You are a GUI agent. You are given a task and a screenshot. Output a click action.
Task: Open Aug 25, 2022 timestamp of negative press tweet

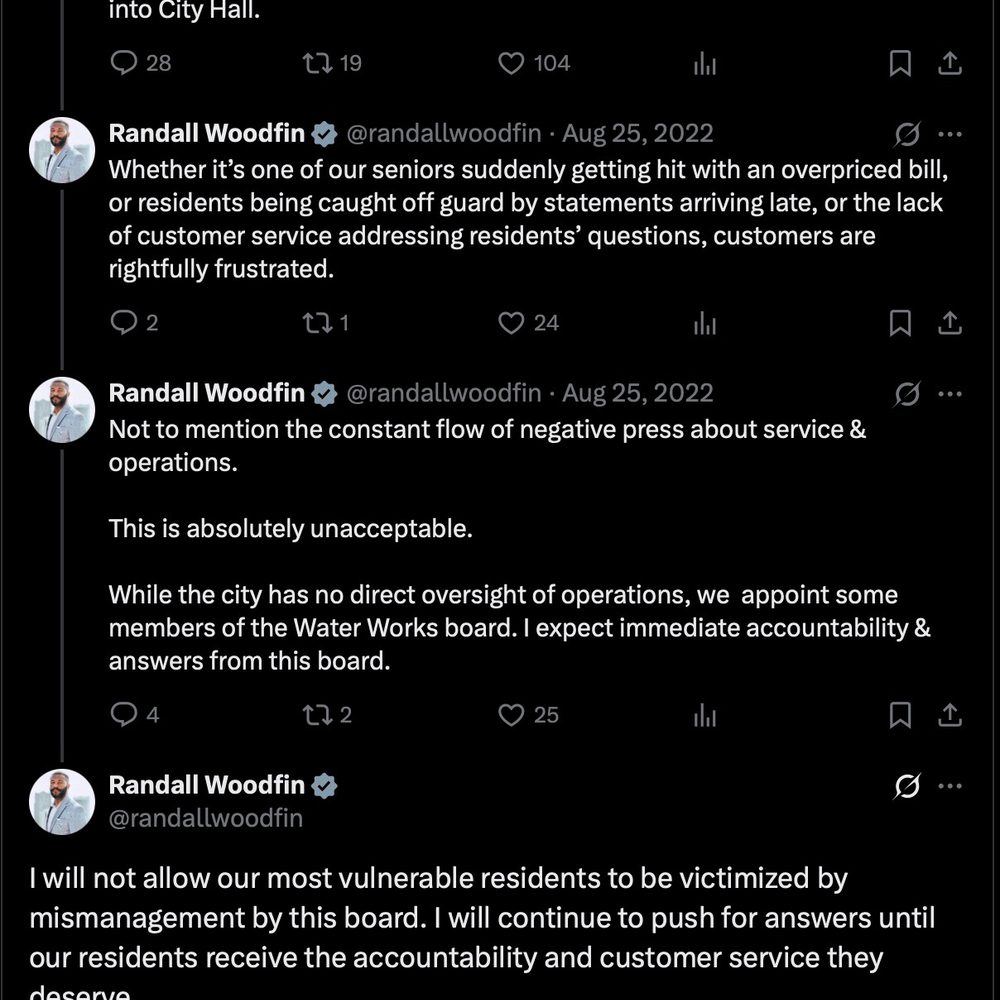click(x=637, y=393)
